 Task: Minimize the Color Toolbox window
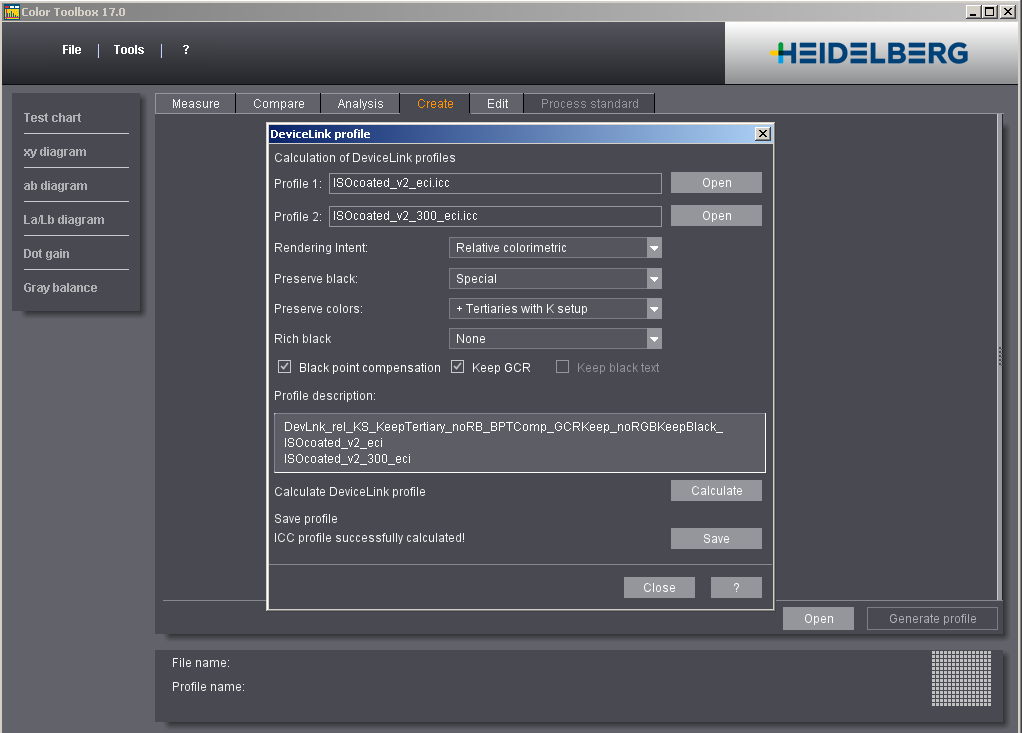coord(973,12)
